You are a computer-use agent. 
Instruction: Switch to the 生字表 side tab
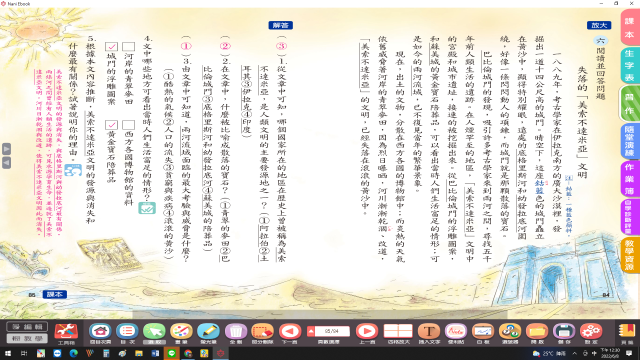coord(629,65)
